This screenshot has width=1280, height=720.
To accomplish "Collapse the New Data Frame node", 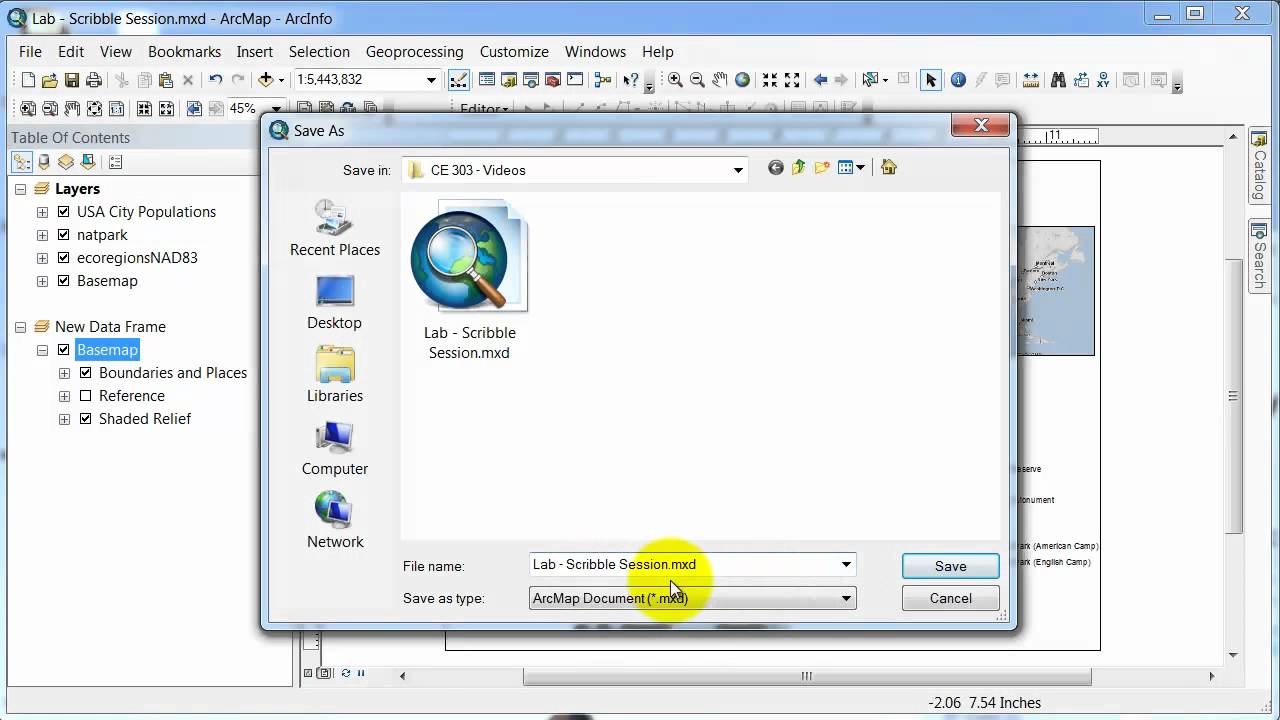I will pos(20,327).
